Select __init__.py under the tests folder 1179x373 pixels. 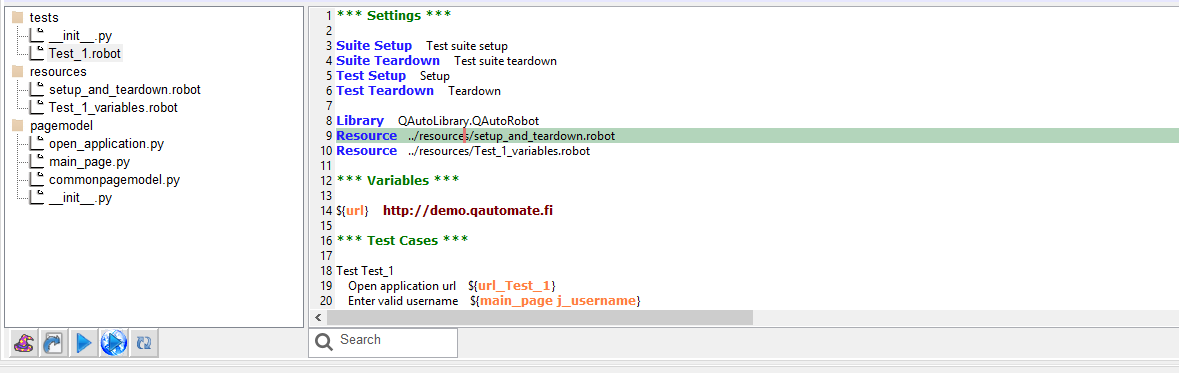80,35
